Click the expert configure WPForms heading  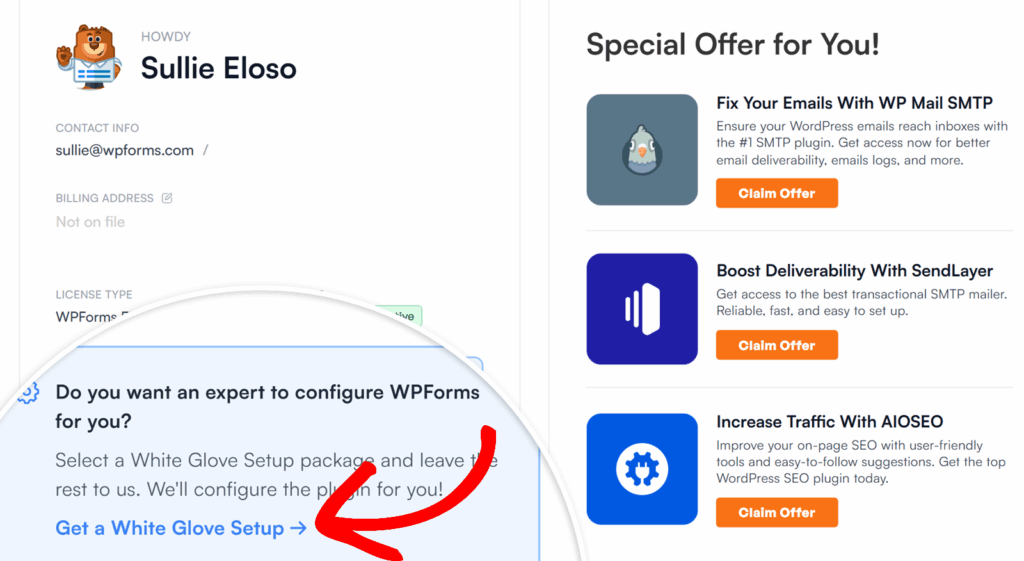tap(268, 406)
